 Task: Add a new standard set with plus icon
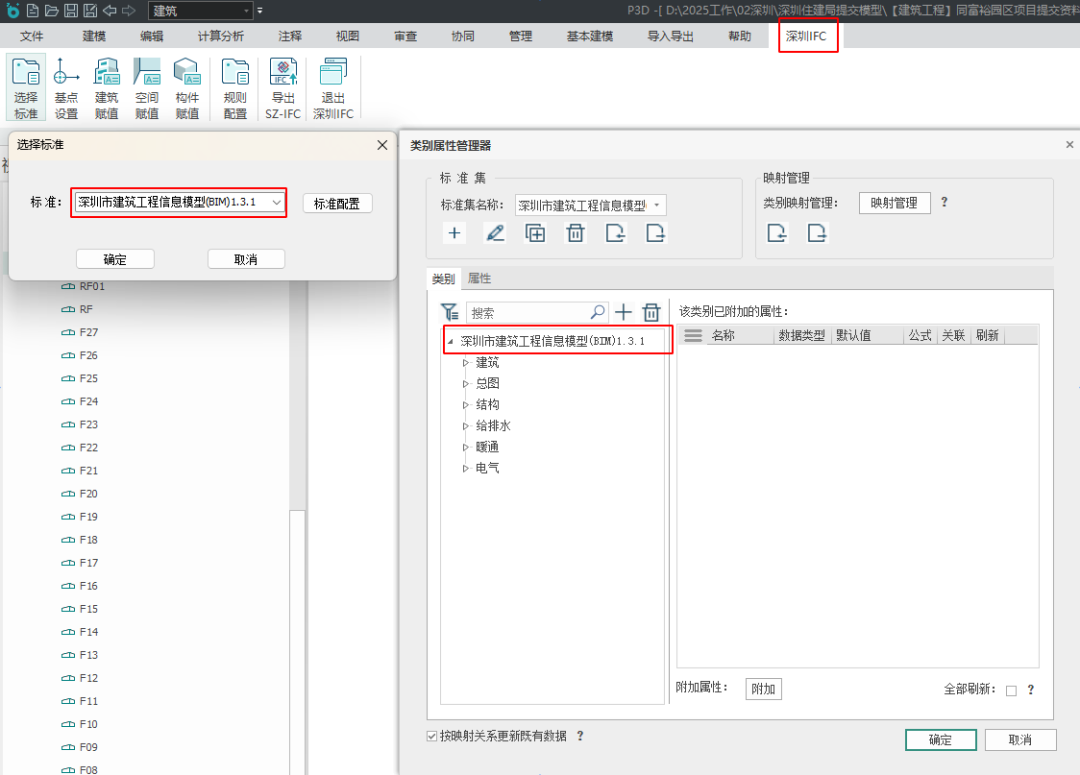(x=454, y=233)
